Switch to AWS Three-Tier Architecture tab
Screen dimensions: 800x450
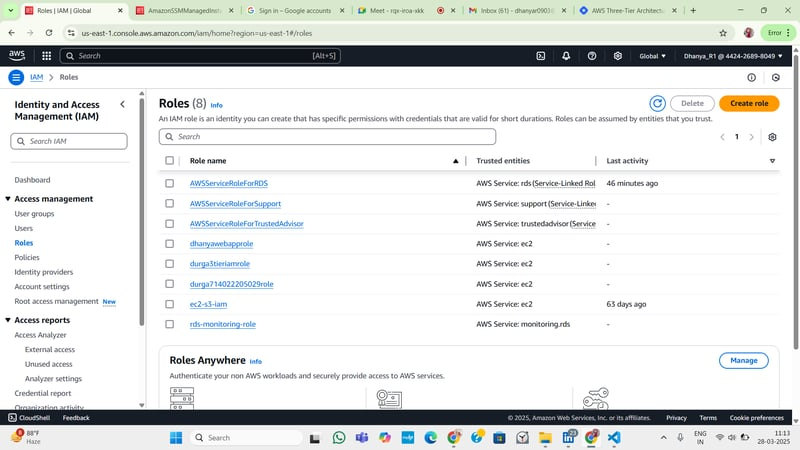point(628,10)
